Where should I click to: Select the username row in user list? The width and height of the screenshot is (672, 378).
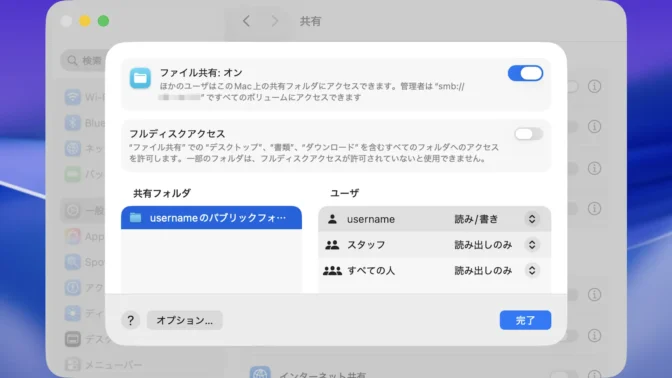pyautogui.click(x=434, y=219)
